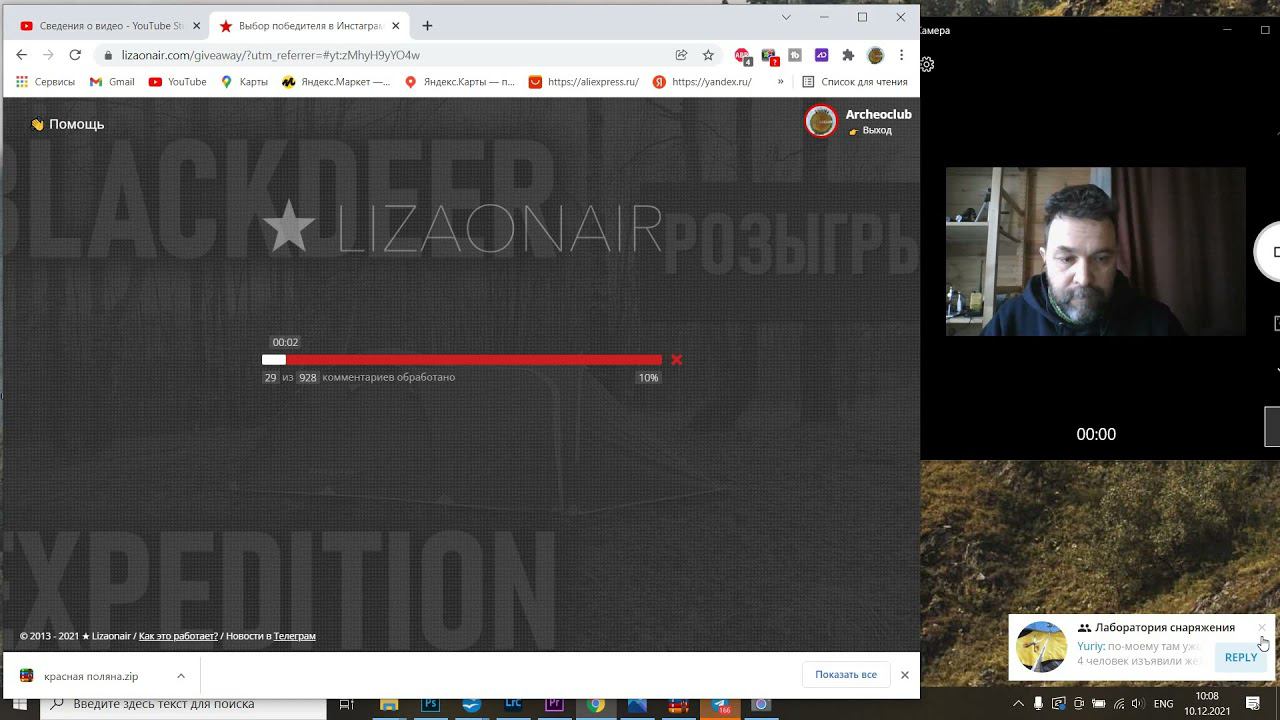
Task: Open the Яндекс.Карты bookmark
Action: click(x=460, y=82)
